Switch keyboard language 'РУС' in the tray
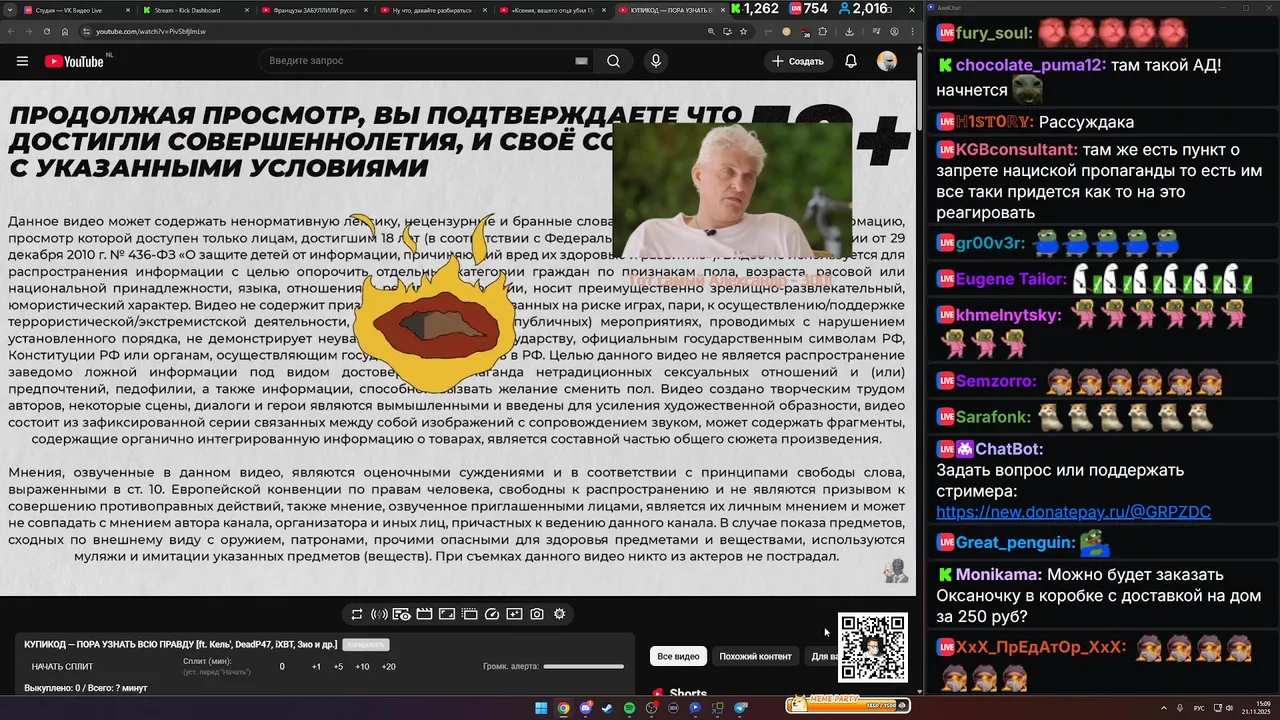 tap(1199, 708)
